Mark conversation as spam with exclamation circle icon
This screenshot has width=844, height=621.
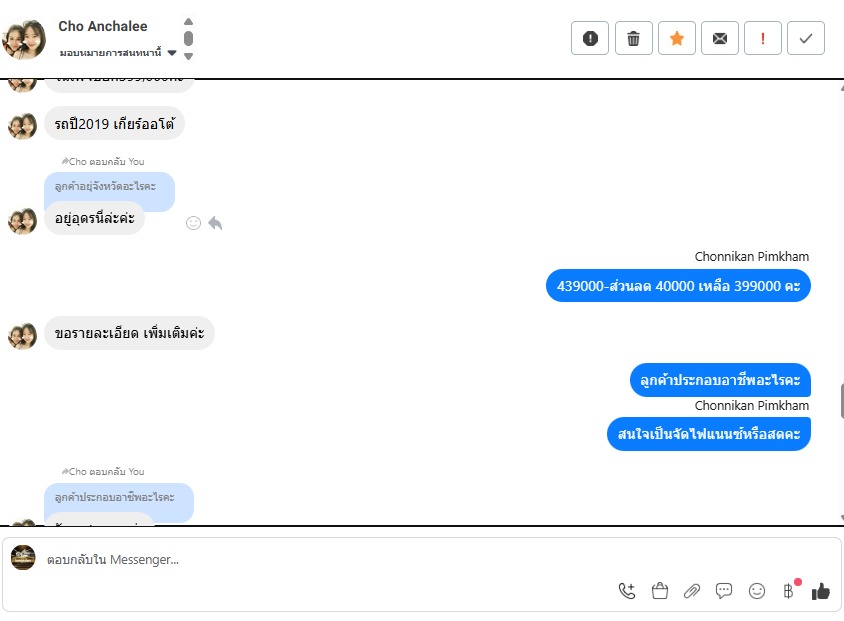(x=590, y=38)
